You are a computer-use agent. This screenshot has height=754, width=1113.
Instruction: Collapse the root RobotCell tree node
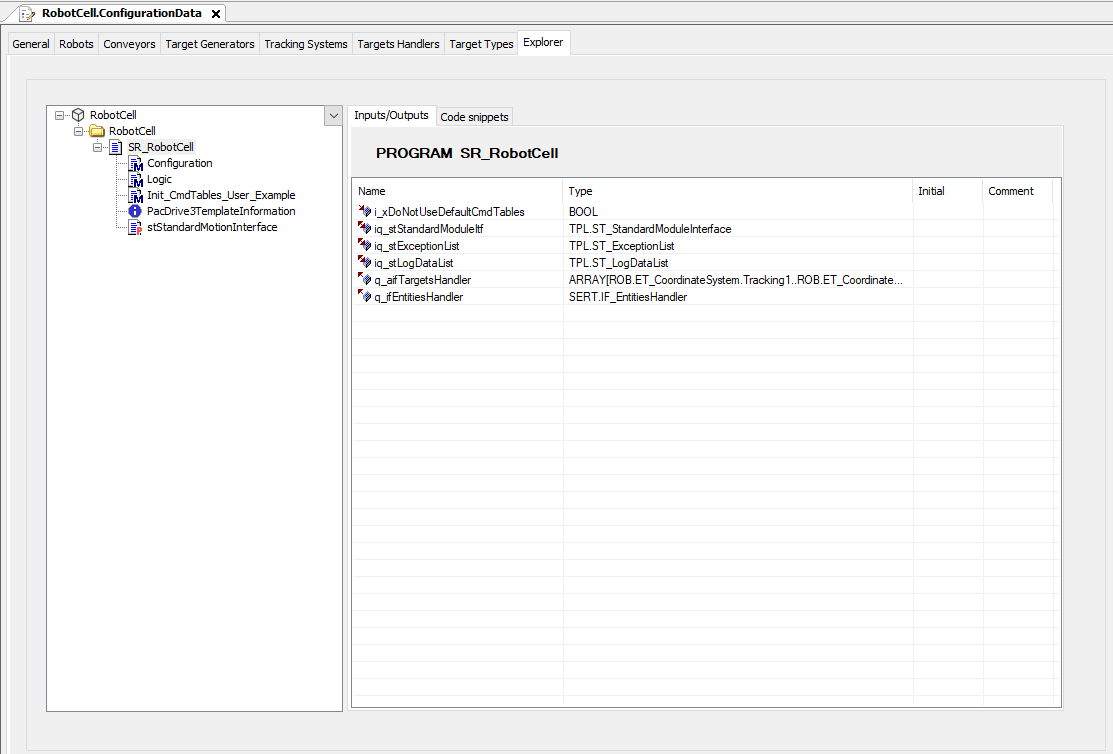60,116
